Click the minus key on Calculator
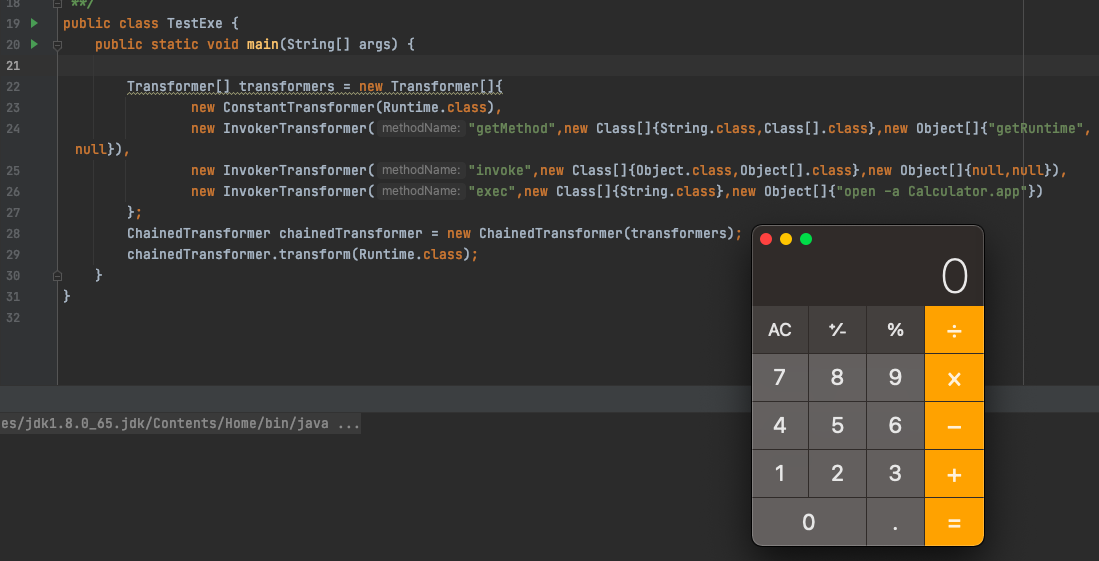Image resolution: width=1099 pixels, height=561 pixels. point(954,426)
